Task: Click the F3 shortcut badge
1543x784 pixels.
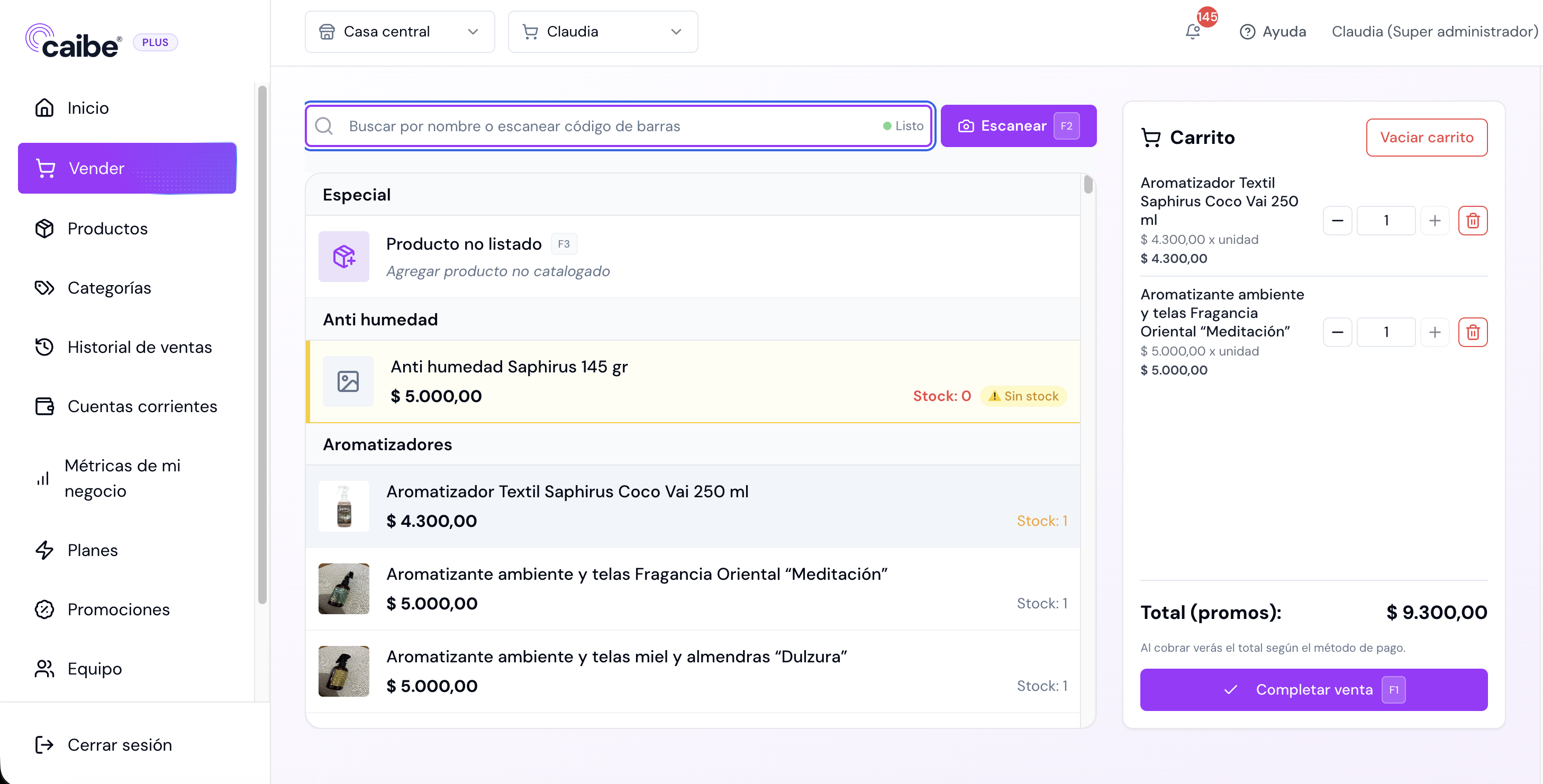Action: point(564,244)
